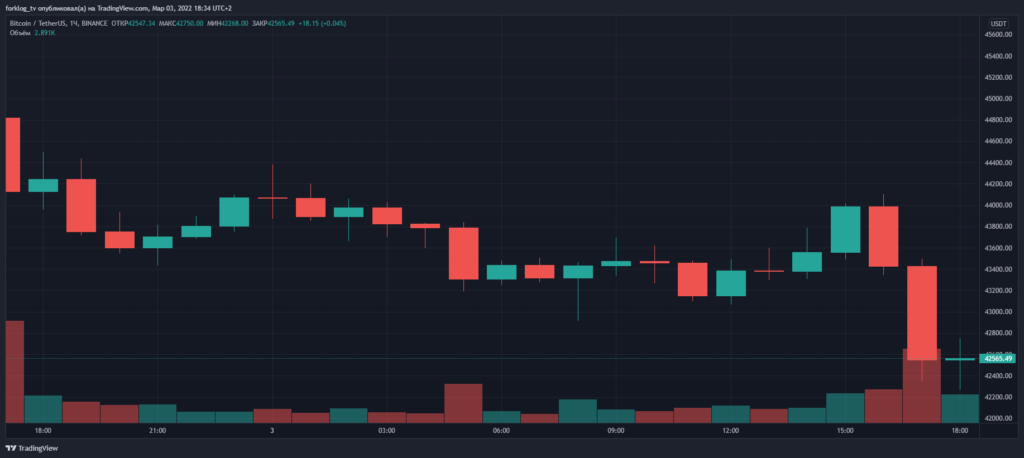Select the 15:00 time axis marker
1024x458 pixels.
[845, 431]
